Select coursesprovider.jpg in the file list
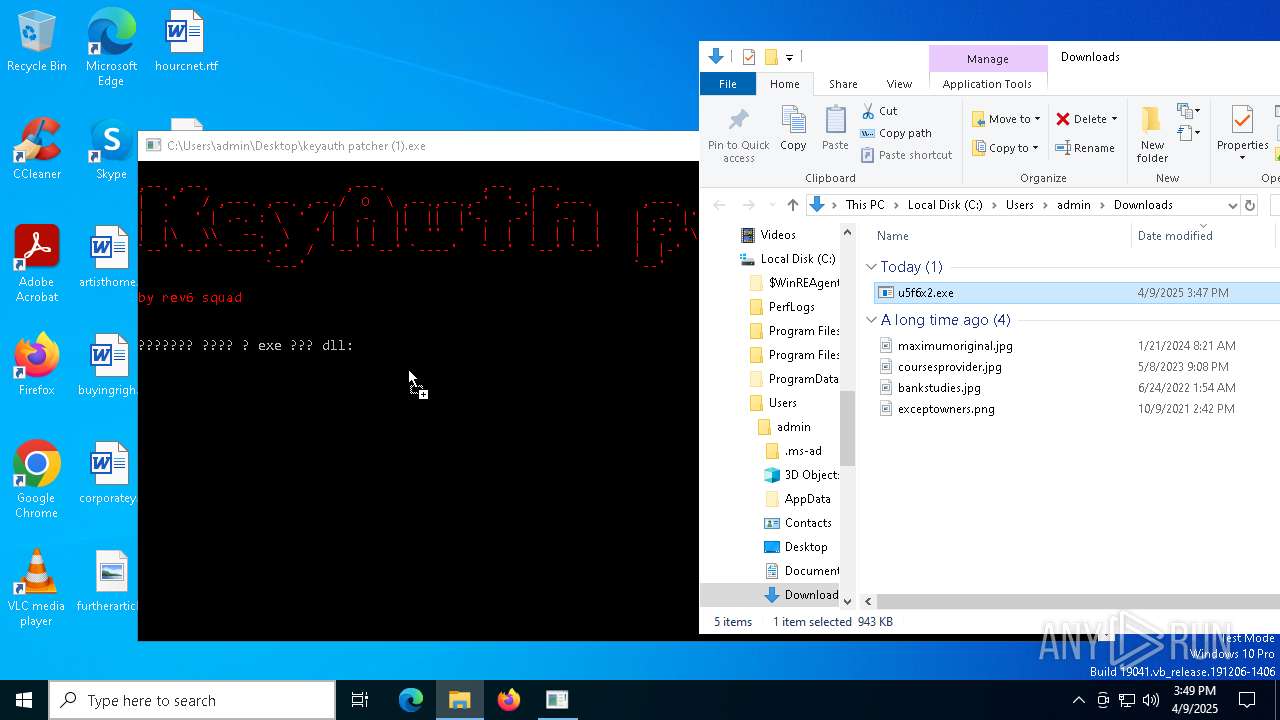The width and height of the screenshot is (1280, 720). point(949,367)
